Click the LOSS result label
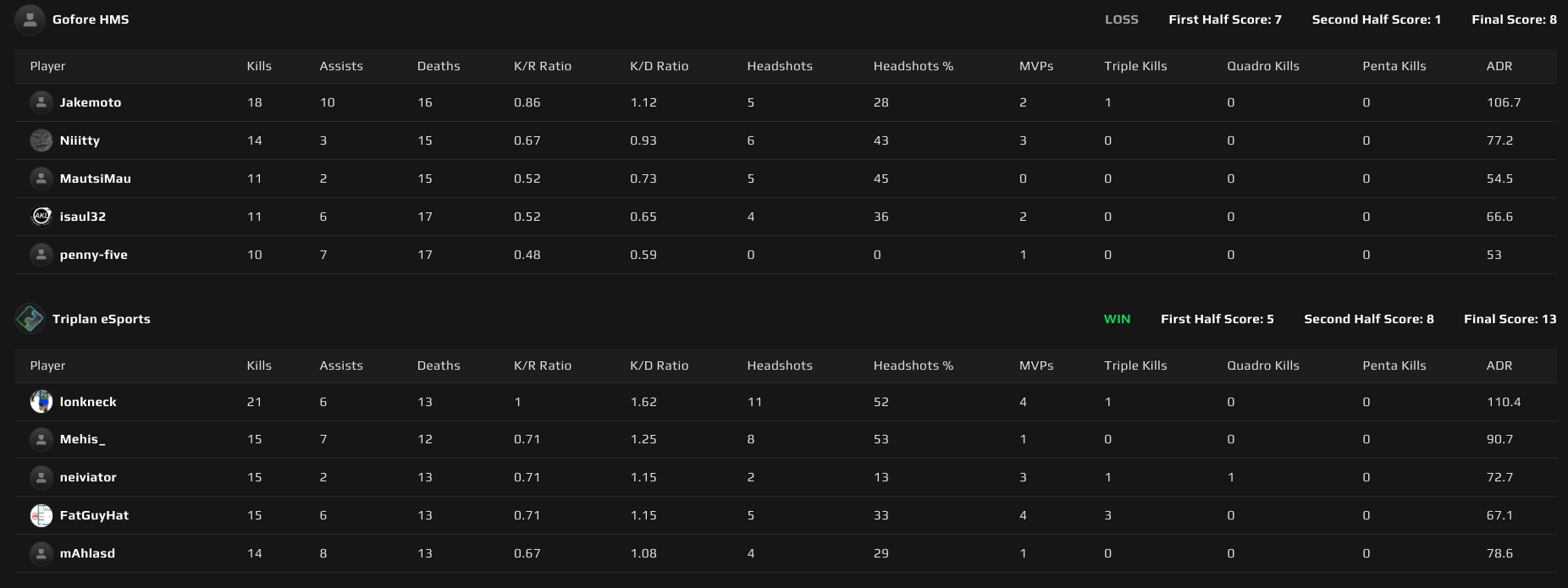This screenshot has height=588, width=1568. 1121,19
